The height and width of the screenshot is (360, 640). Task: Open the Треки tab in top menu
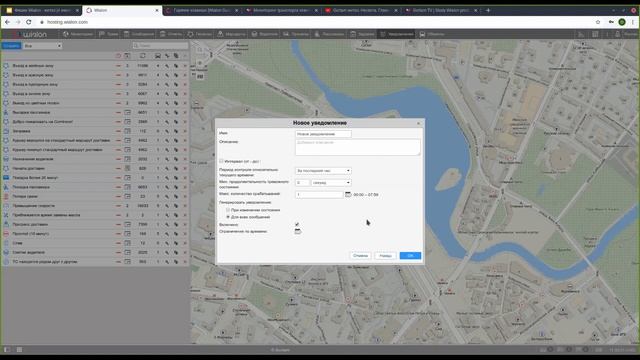click(x=109, y=34)
